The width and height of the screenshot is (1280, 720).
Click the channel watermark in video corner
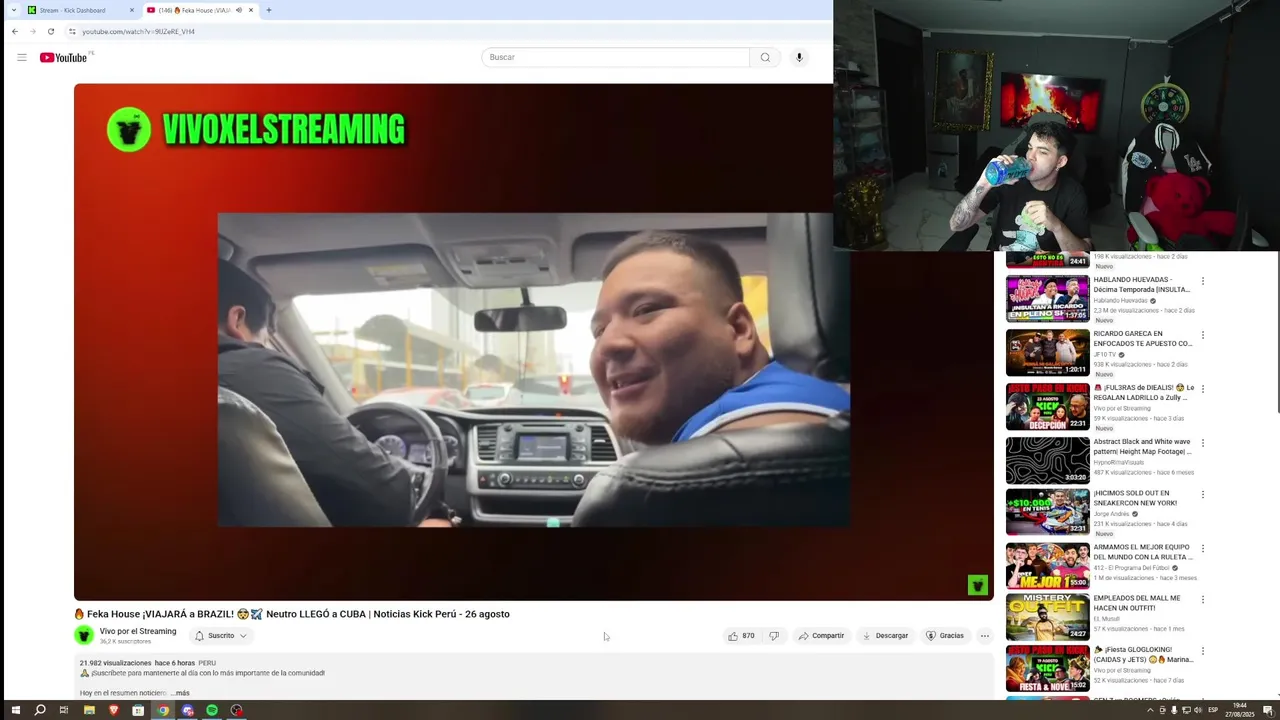tap(978, 585)
